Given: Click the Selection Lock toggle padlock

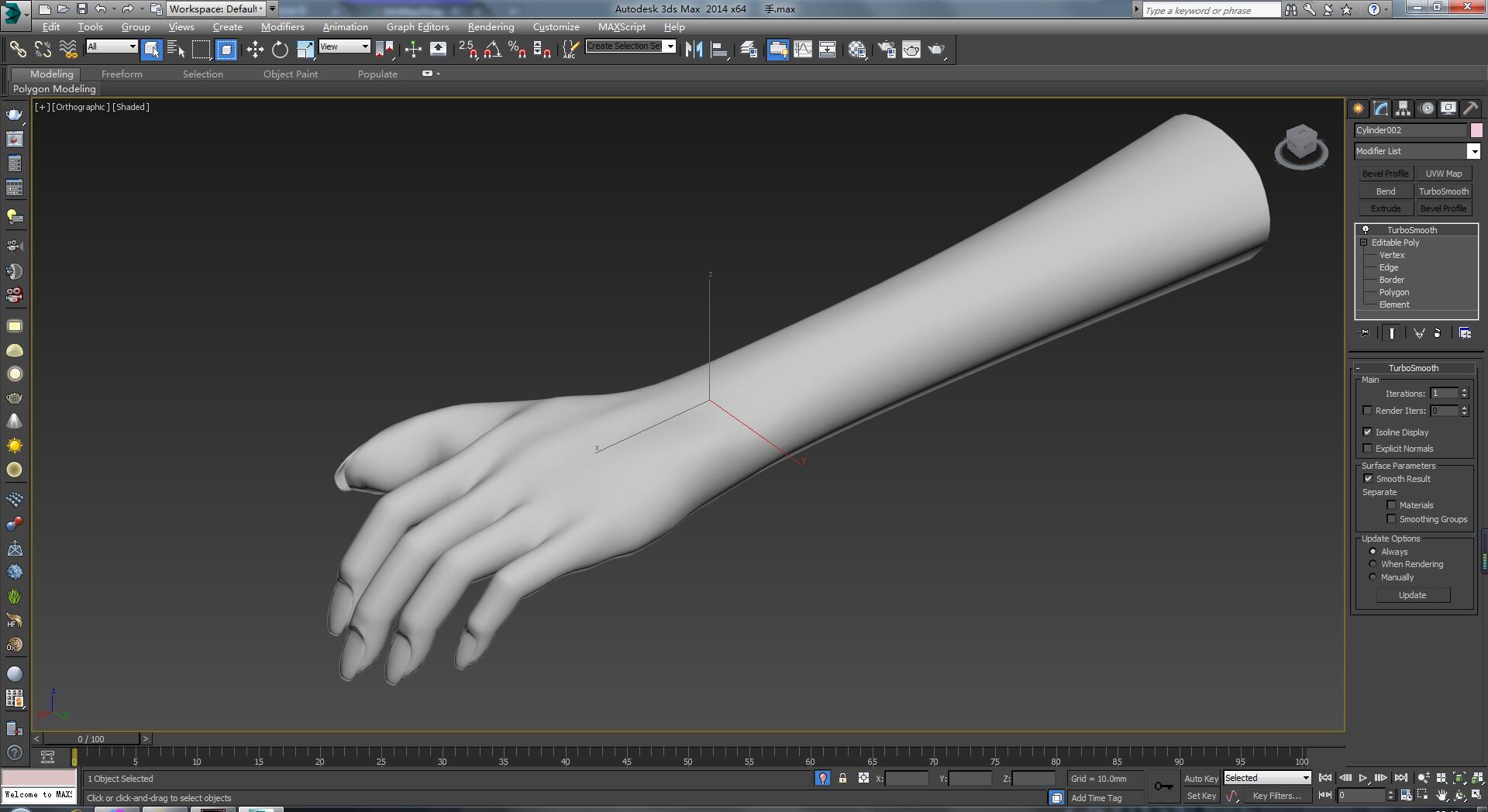Looking at the screenshot, I should click(x=842, y=778).
